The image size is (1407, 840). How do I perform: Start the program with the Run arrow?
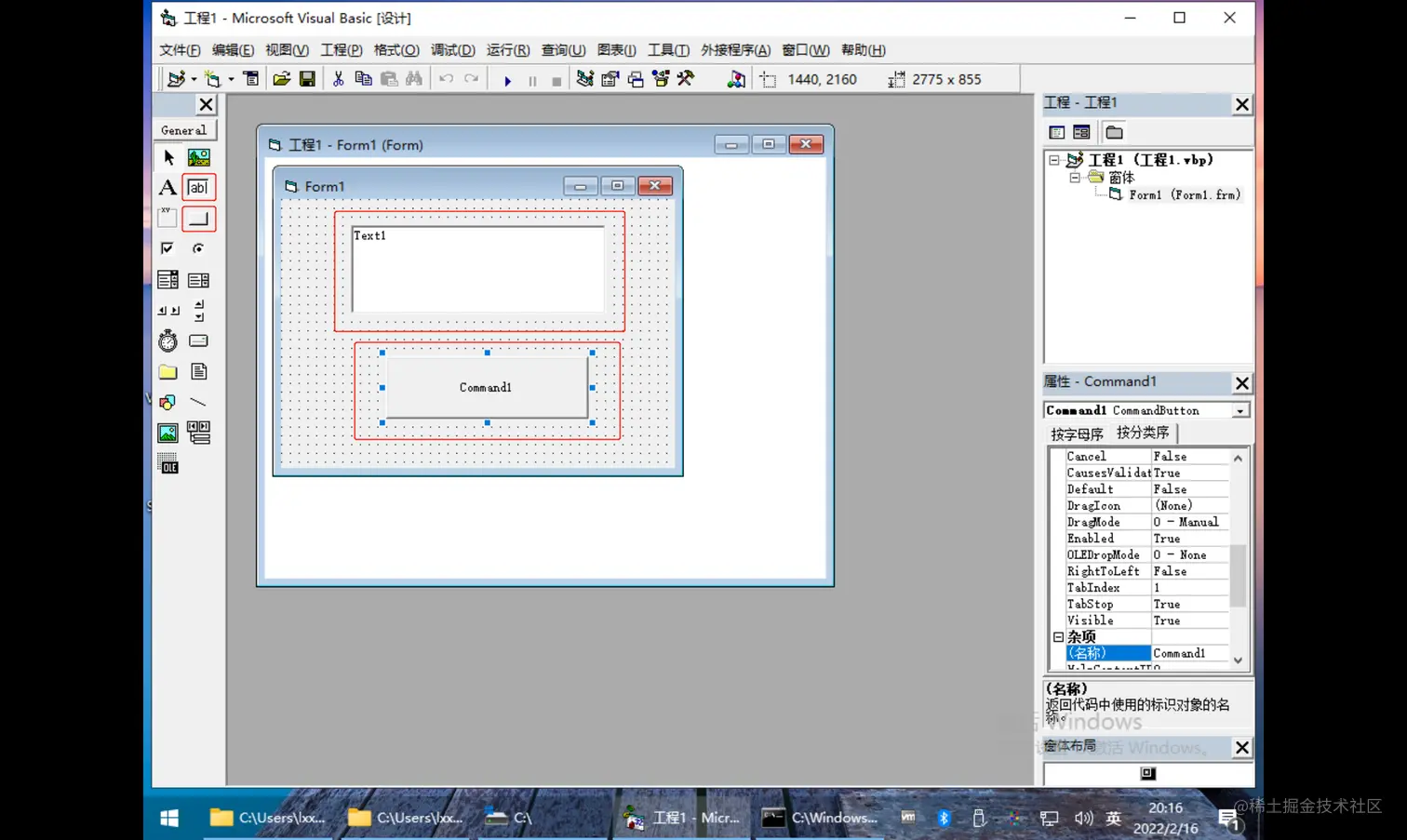(x=507, y=80)
